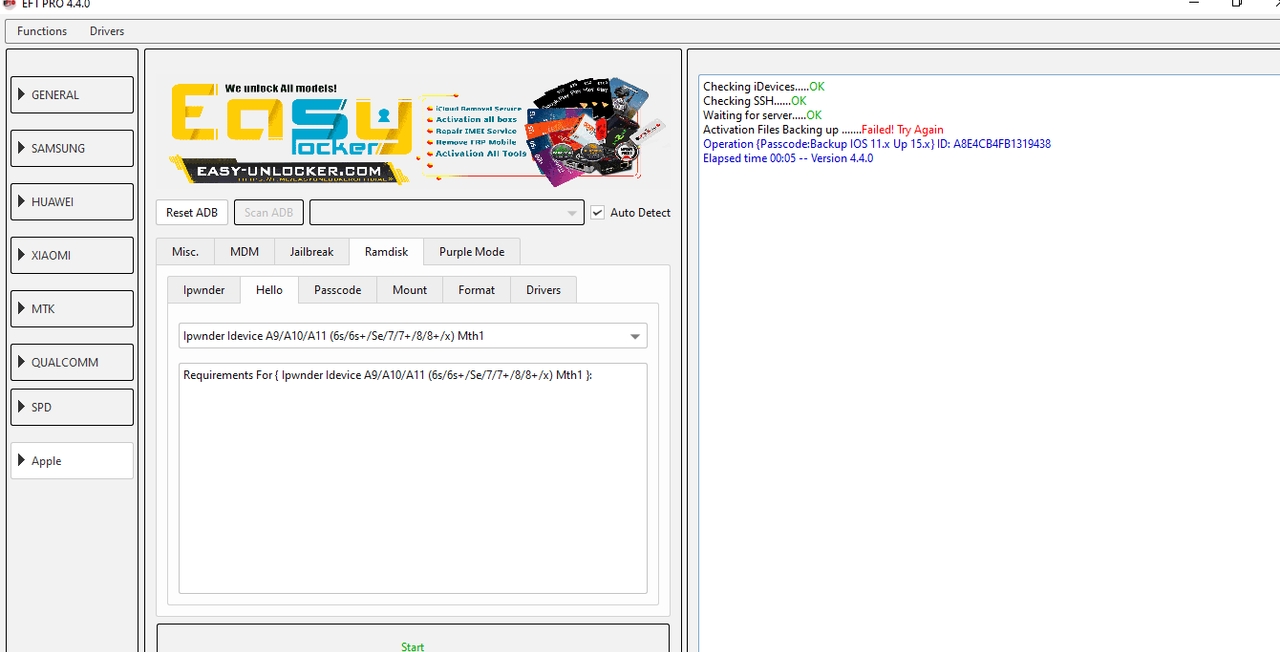Click inside the Requirements text area

413,478
